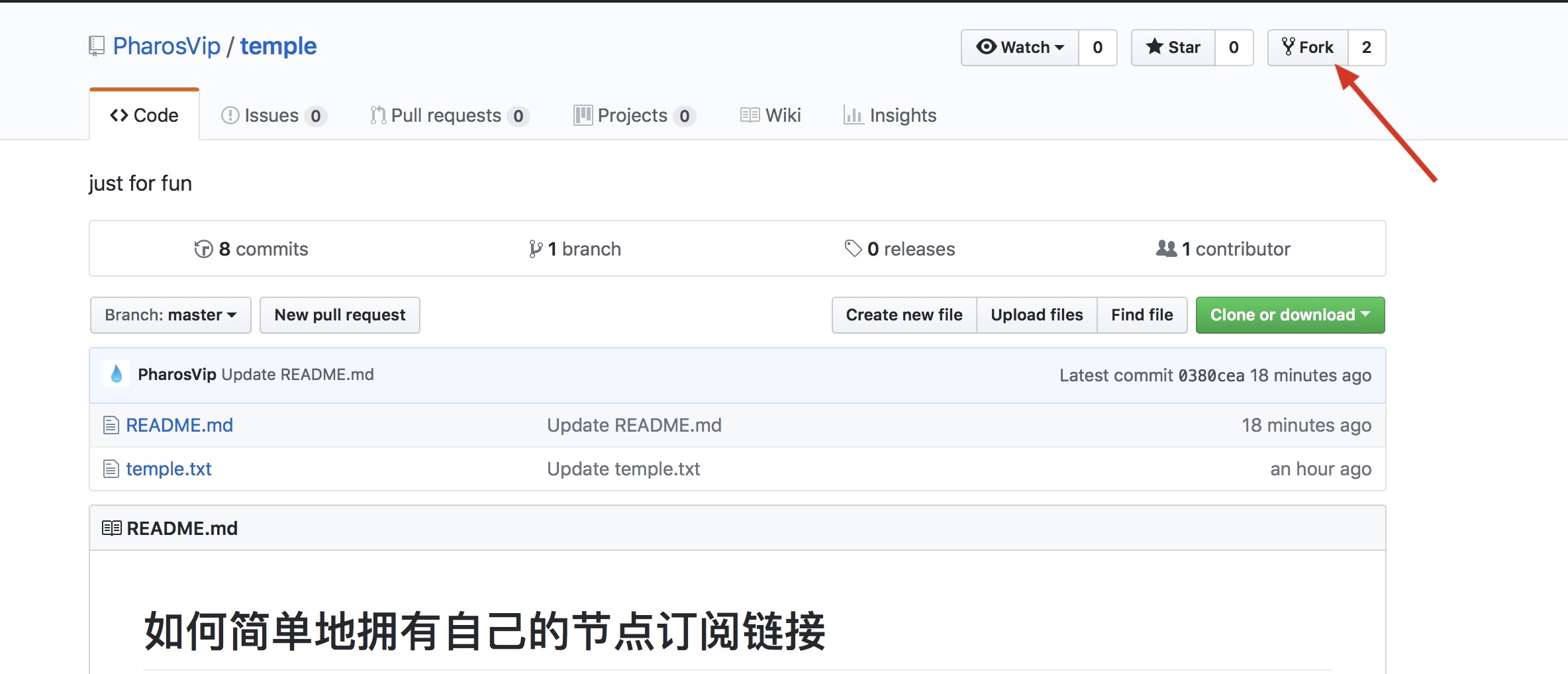Click the commits history clock icon
The width and height of the screenshot is (1568, 674).
point(203,249)
